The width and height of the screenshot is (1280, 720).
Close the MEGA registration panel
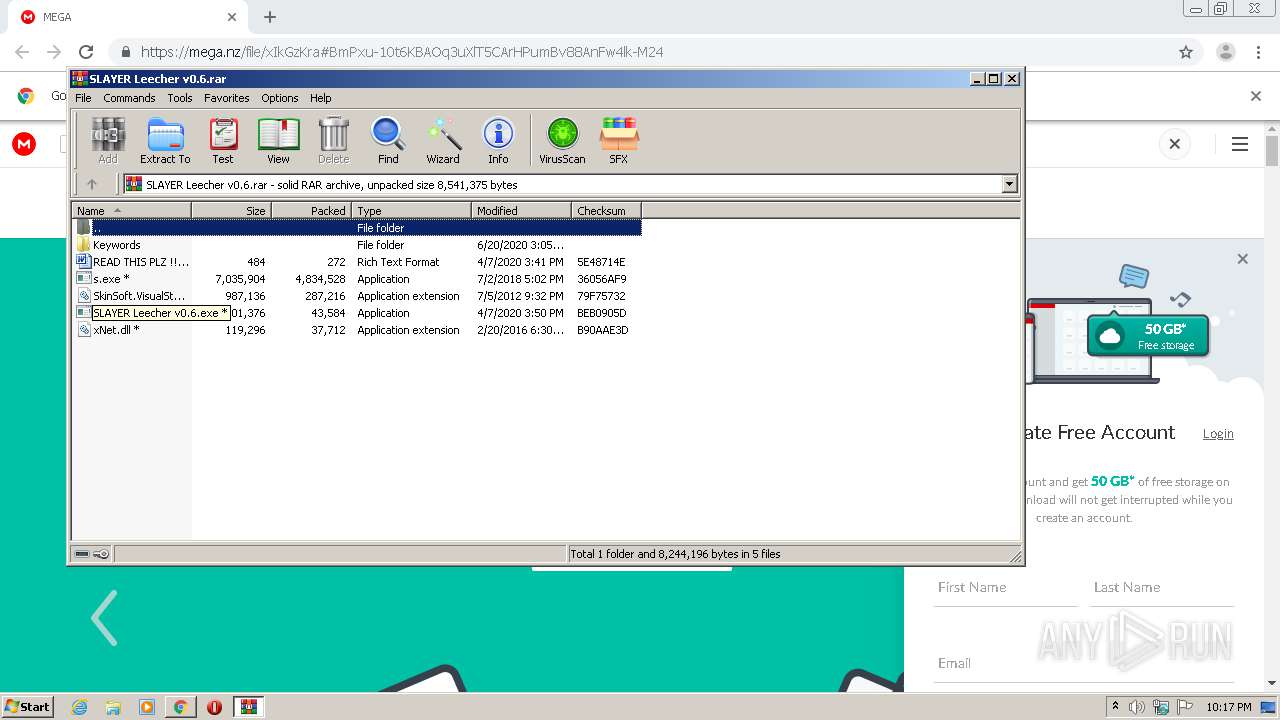coord(1242,259)
